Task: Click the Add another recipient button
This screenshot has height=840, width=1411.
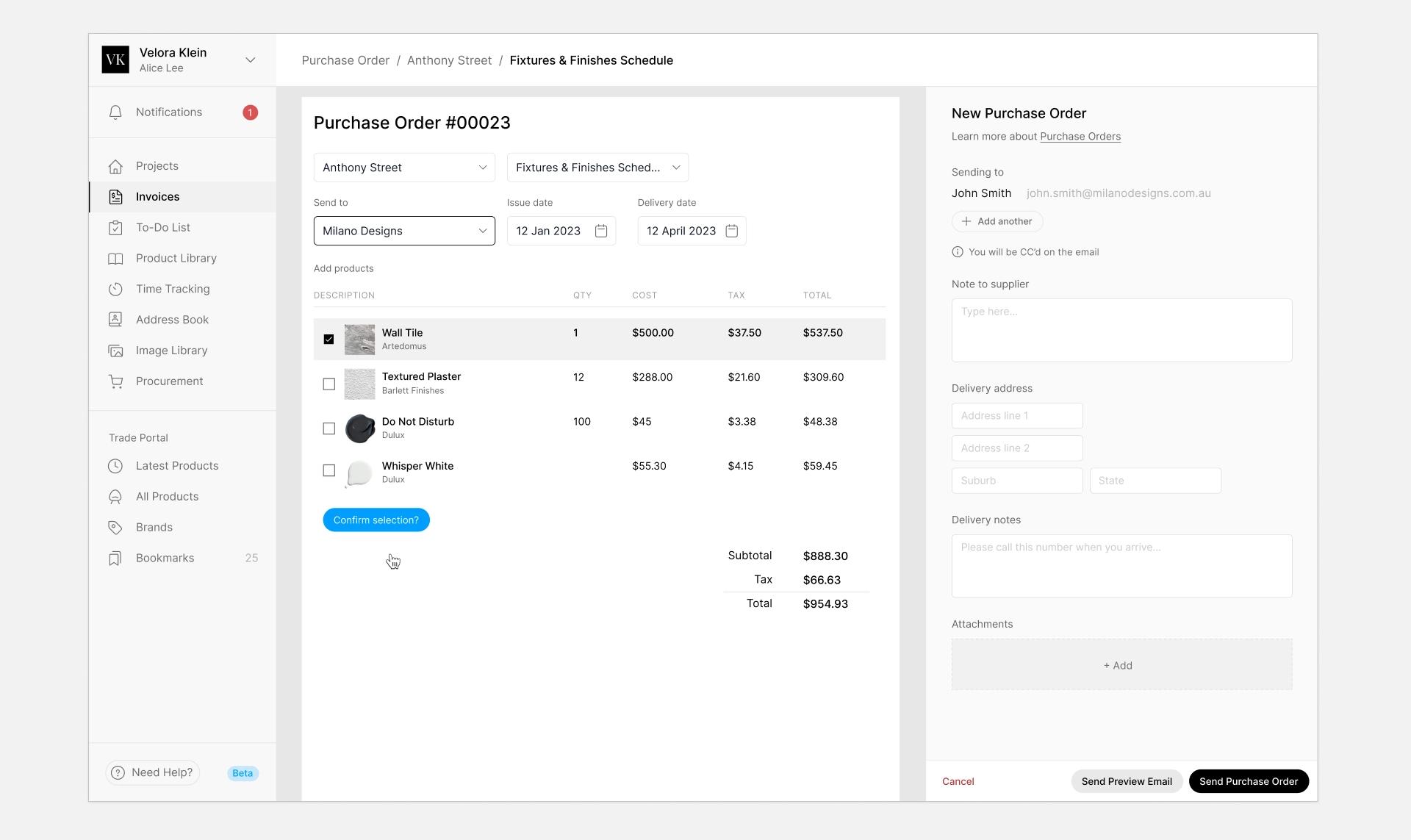Action: coord(997,221)
